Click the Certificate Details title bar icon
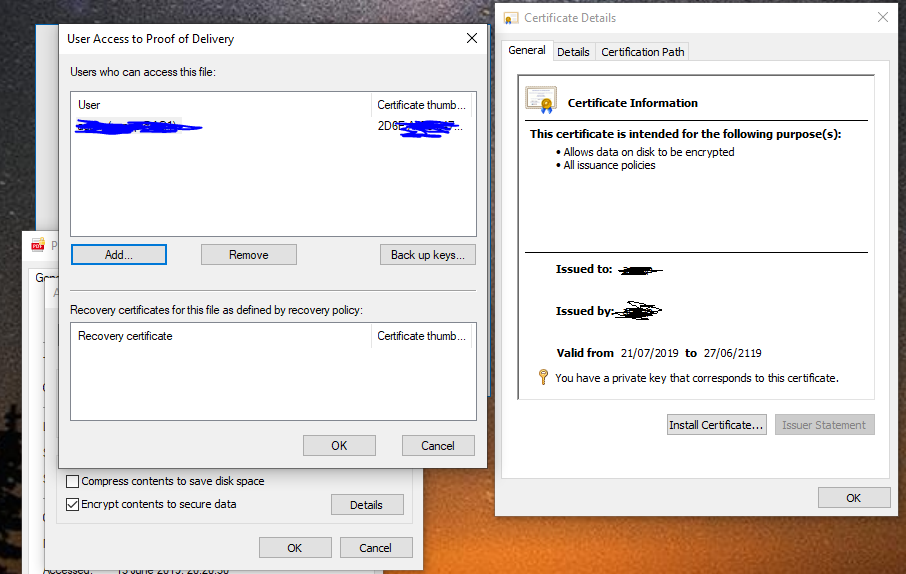 [511, 18]
